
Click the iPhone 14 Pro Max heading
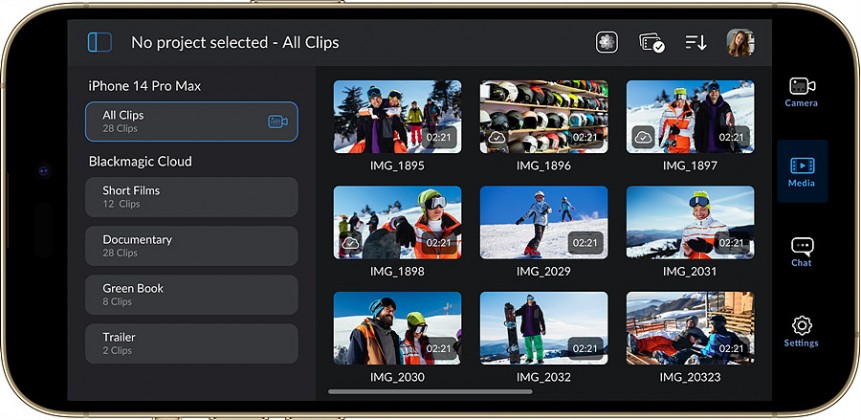pos(145,86)
